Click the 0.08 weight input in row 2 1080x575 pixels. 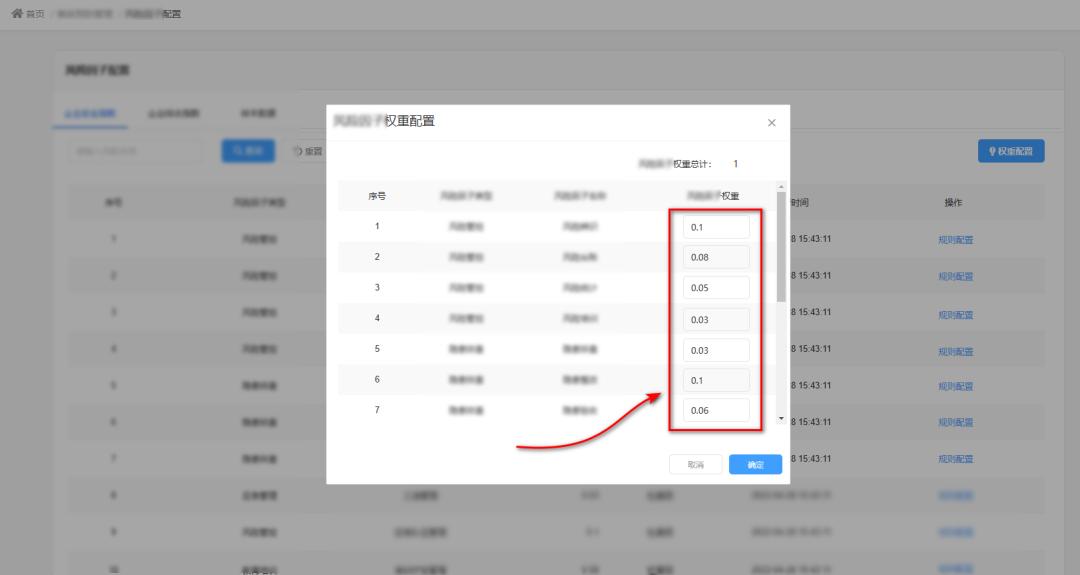pos(716,257)
